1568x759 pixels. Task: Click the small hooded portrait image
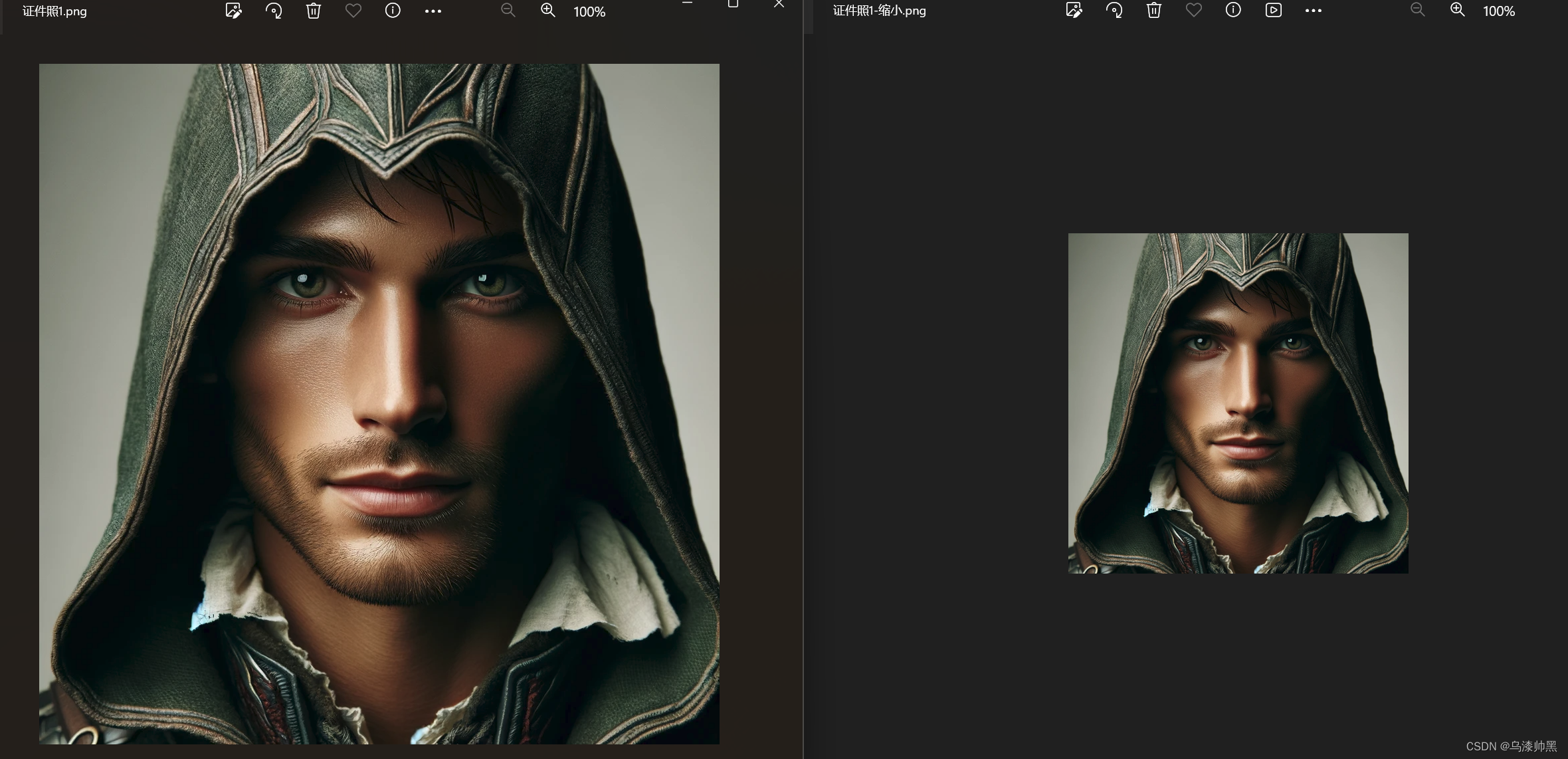point(1238,403)
